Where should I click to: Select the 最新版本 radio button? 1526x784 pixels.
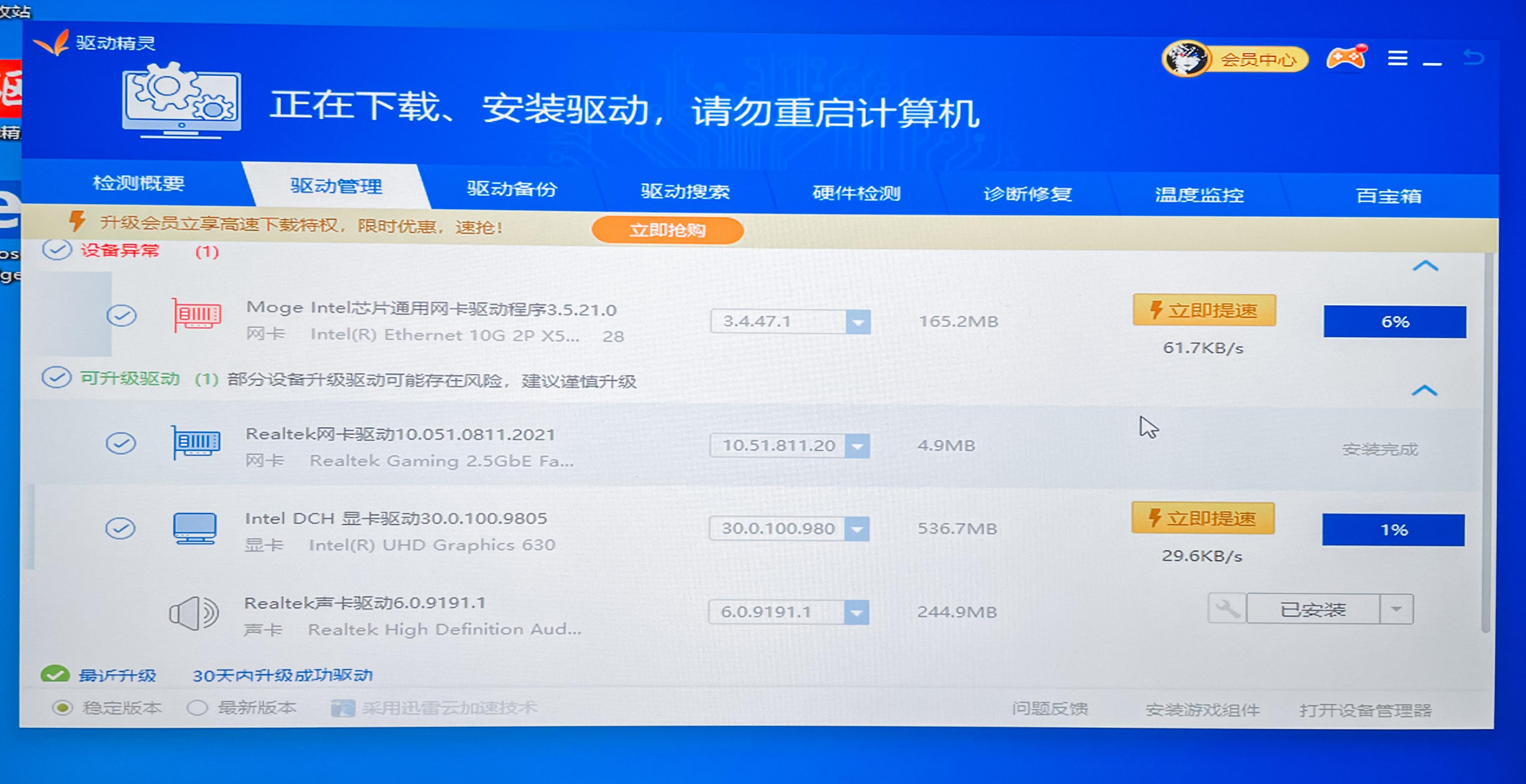point(197,708)
